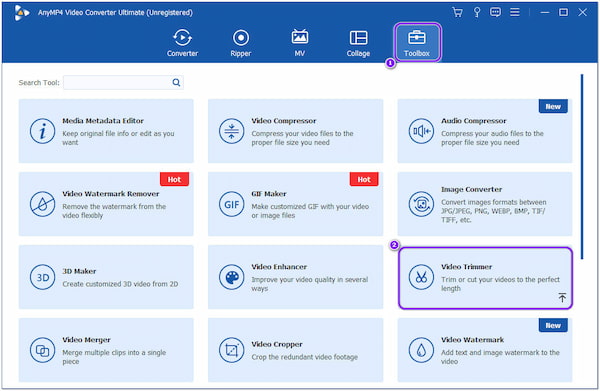The width and height of the screenshot is (600, 391).
Task: Open the hamburger menu icon
Action: pyautogui.click(x=515, y=12)
